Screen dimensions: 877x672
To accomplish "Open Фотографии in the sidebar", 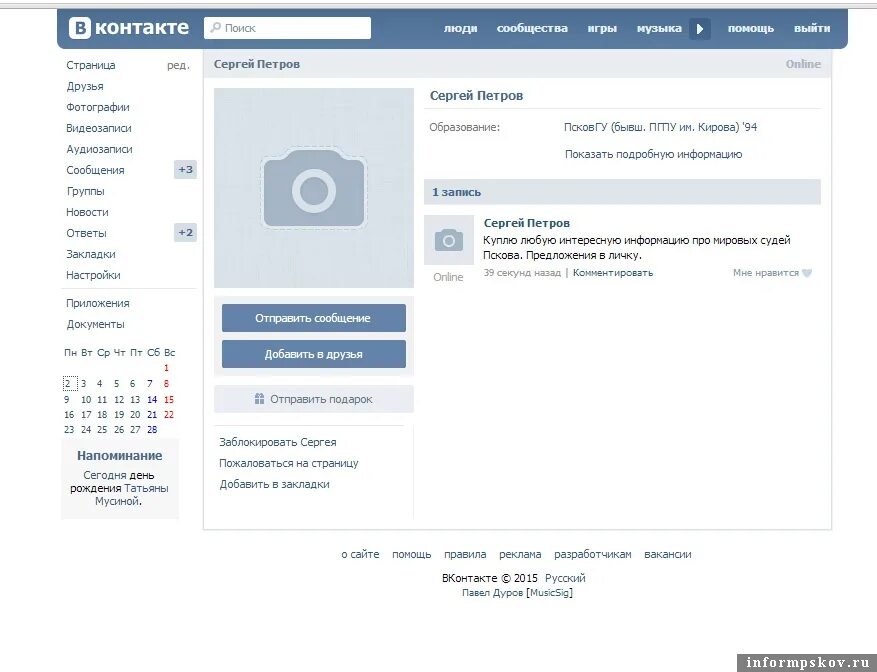I will [x=97, y=107].
